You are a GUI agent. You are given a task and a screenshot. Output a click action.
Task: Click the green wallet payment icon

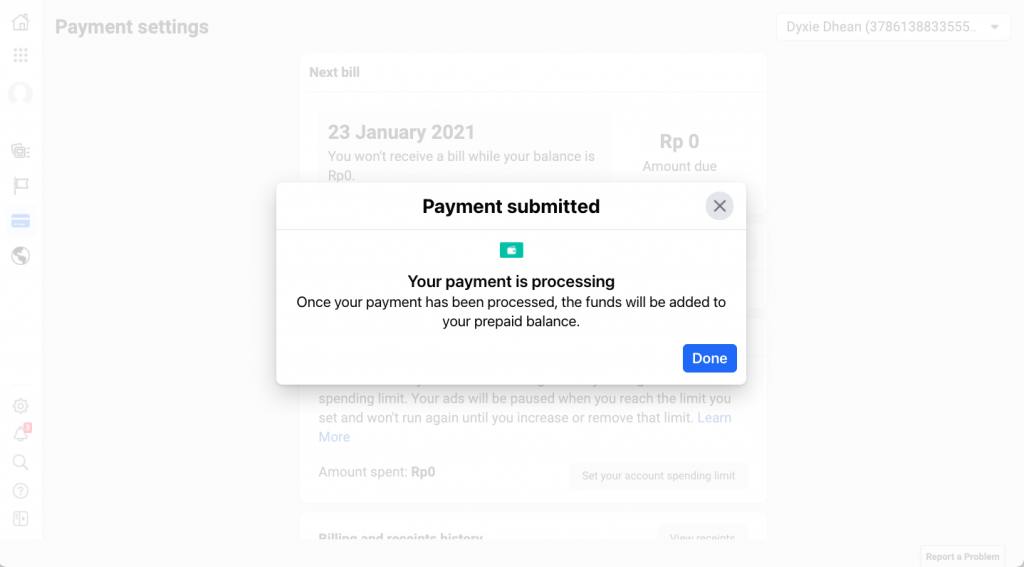tap(511, 250)
